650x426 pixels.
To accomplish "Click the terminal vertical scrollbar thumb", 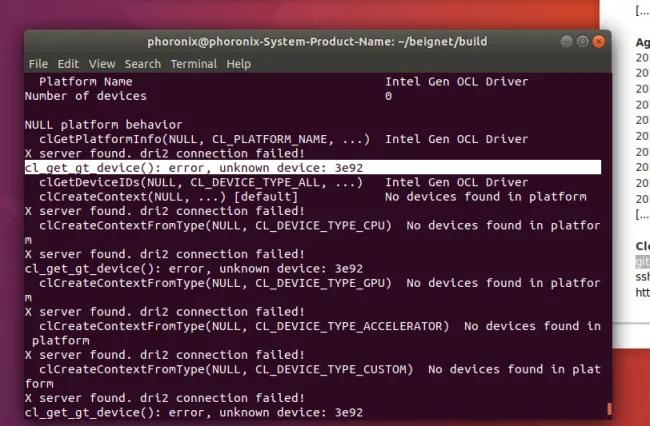I will tap(608, 409).
